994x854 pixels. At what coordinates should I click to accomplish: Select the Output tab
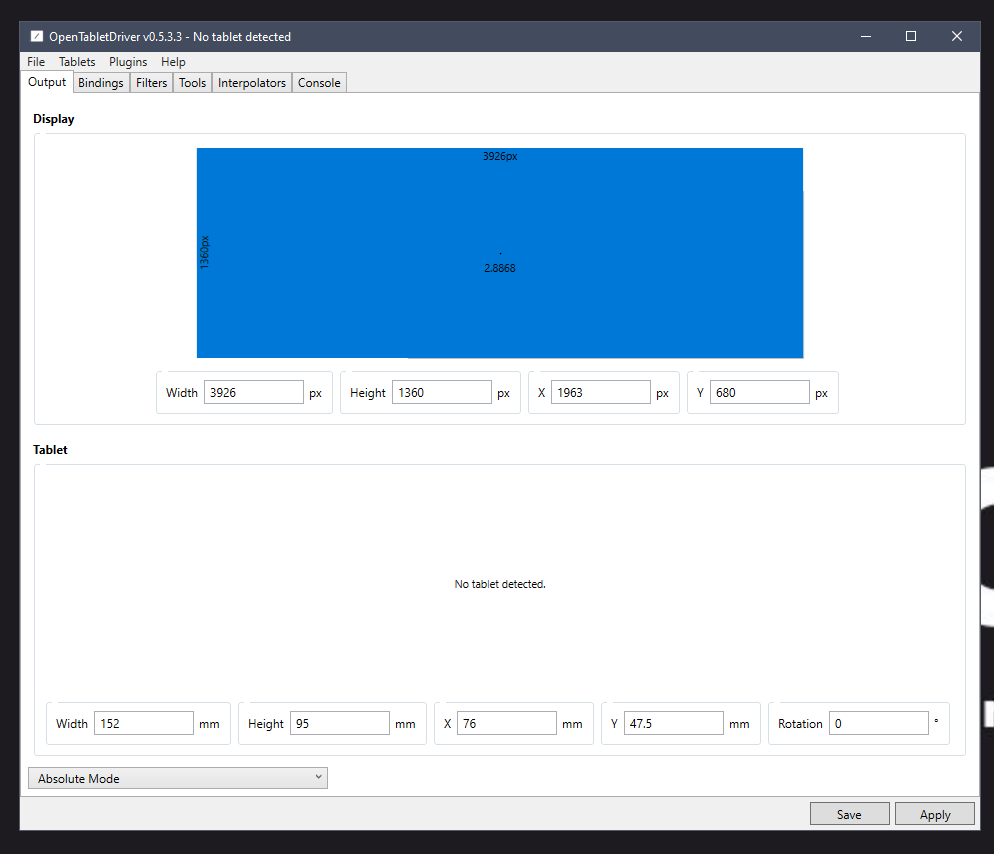47,82
